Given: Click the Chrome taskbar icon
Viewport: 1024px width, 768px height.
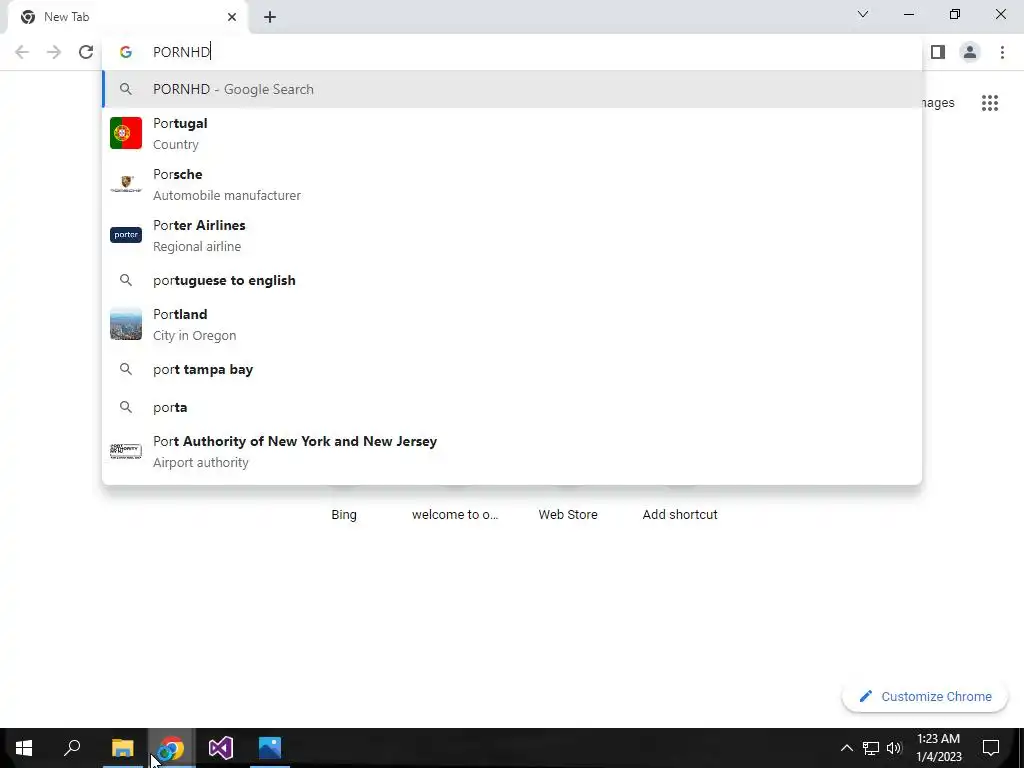Looking at the screenshot, I should tap(171, 748).
